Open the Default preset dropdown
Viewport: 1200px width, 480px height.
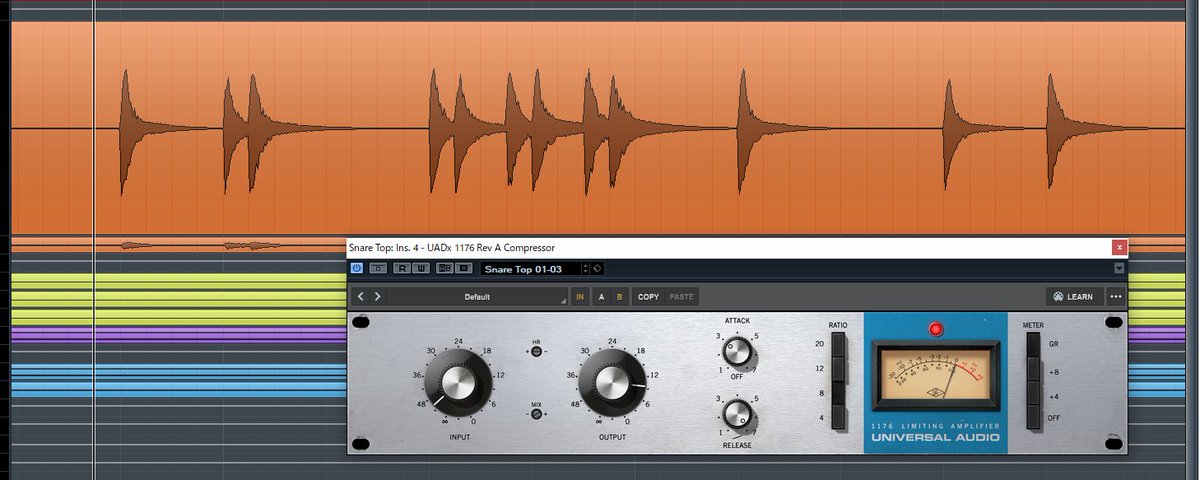click(x=477, y=297)
